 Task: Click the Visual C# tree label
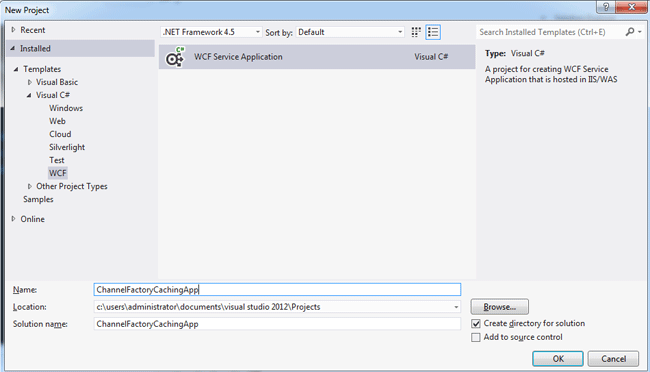(x=53, y=95)
